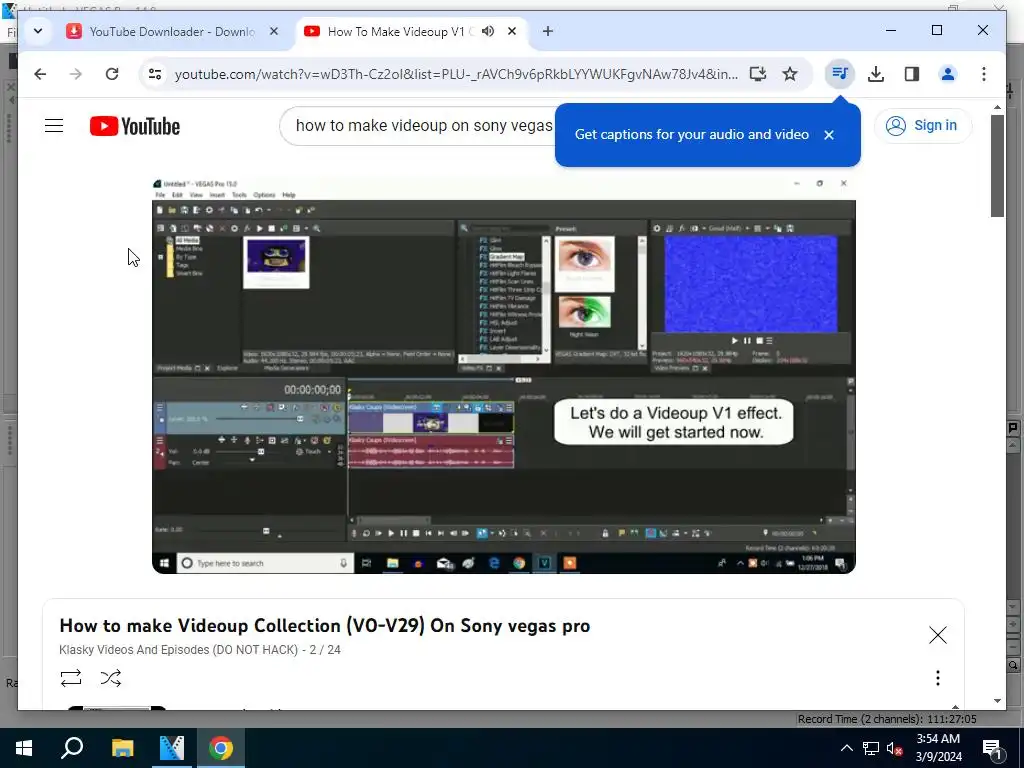The image size is (1024, 768).
Task: Bookmark this page with the star icon
Action: click(790, 74)
